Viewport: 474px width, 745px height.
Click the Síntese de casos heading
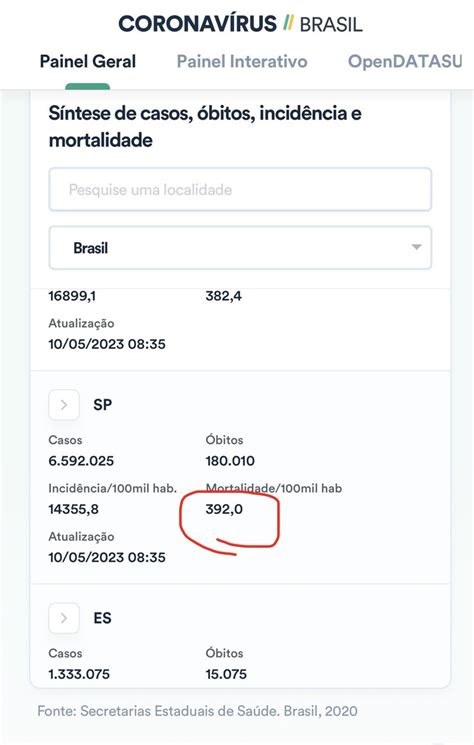pyautogui.click(x=205, y=126)
